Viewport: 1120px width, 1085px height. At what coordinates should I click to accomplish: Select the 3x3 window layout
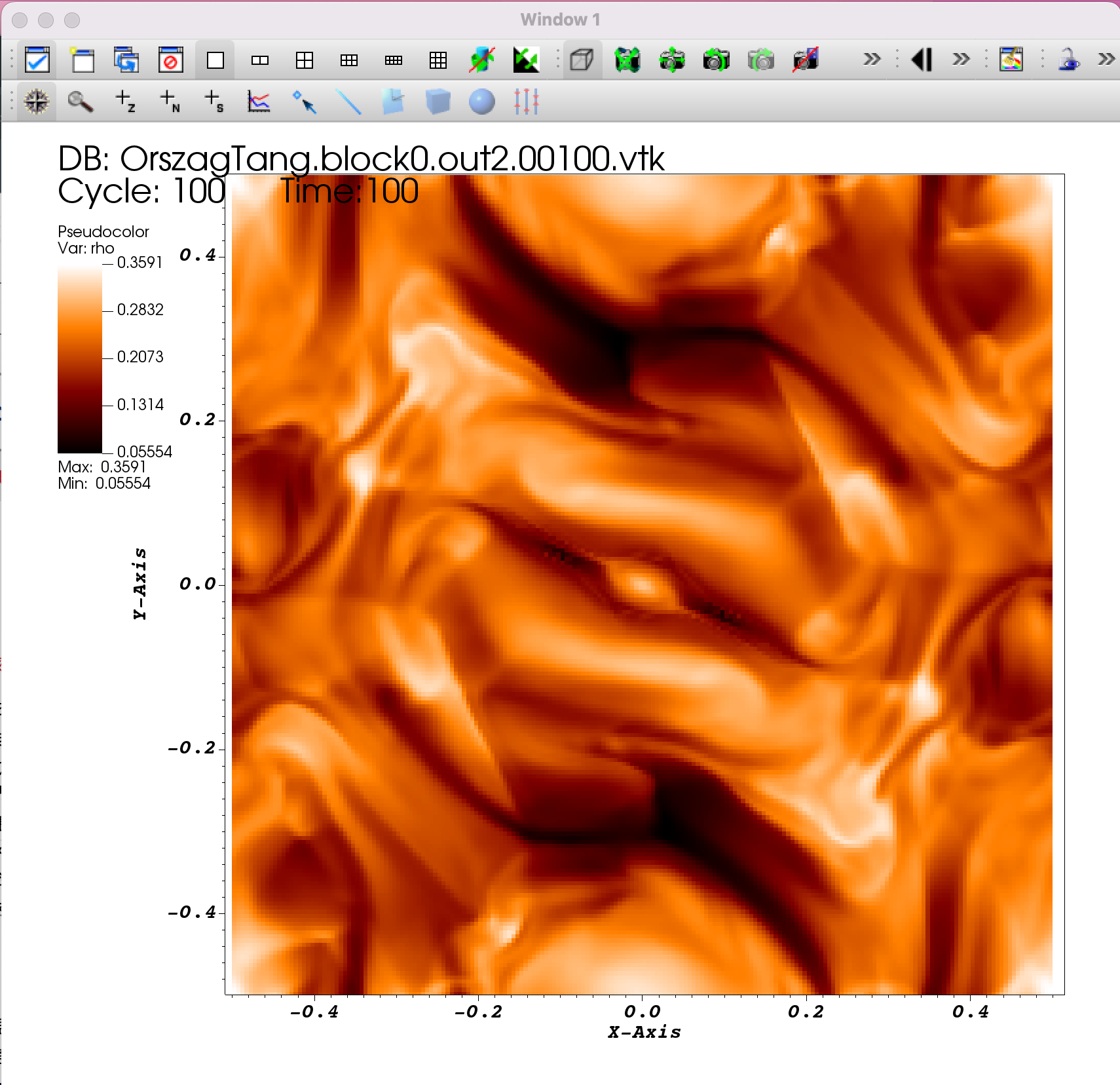438,60
